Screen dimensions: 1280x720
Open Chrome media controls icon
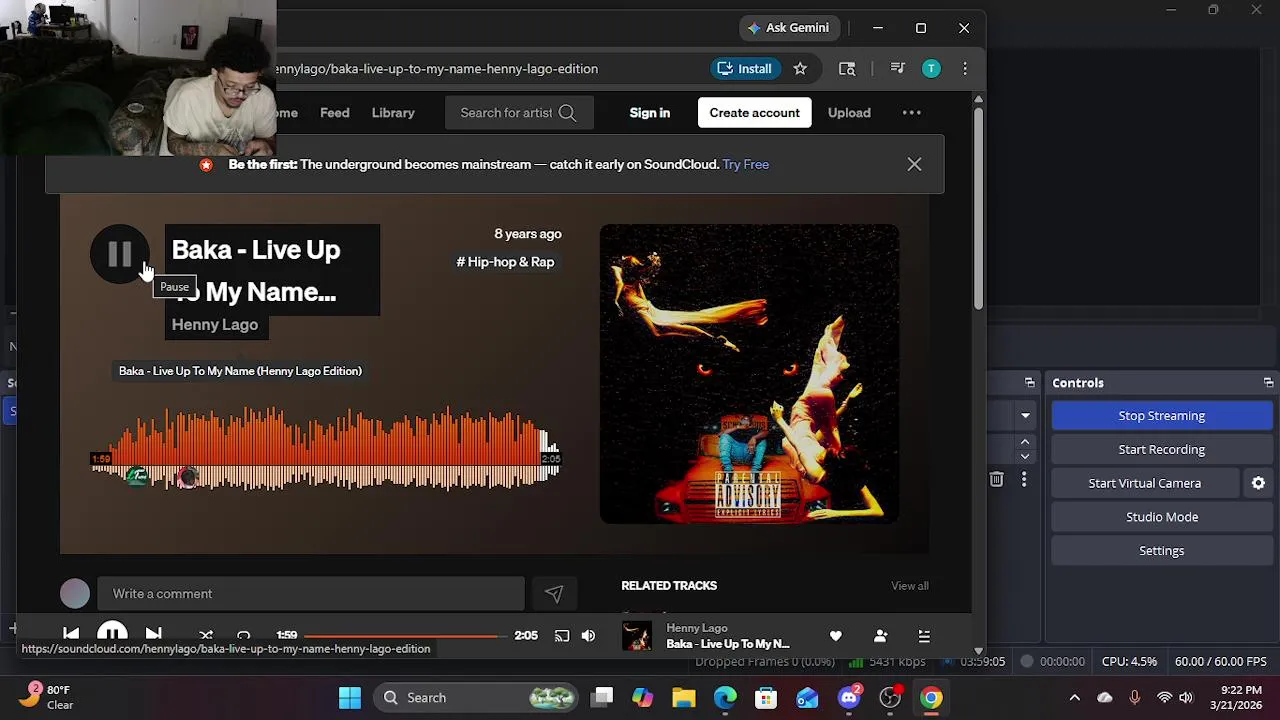[897, 69]
